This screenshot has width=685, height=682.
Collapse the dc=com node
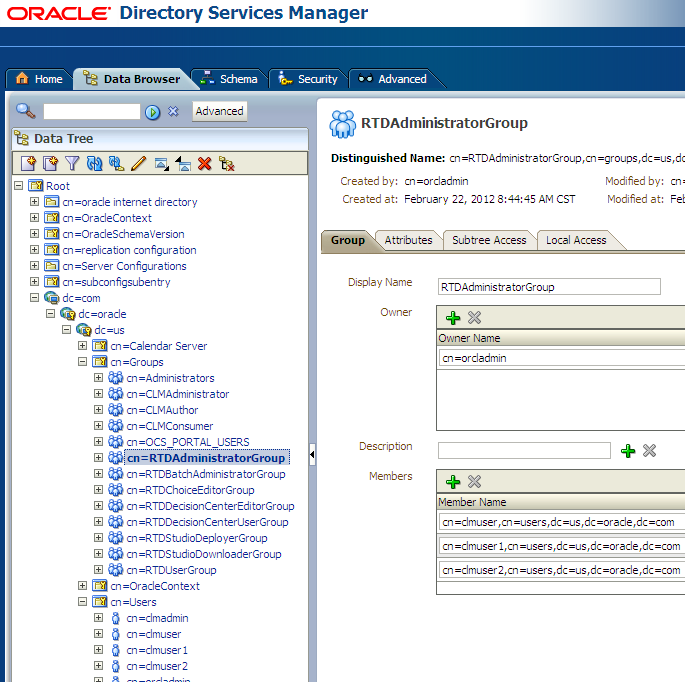[35, 298]
